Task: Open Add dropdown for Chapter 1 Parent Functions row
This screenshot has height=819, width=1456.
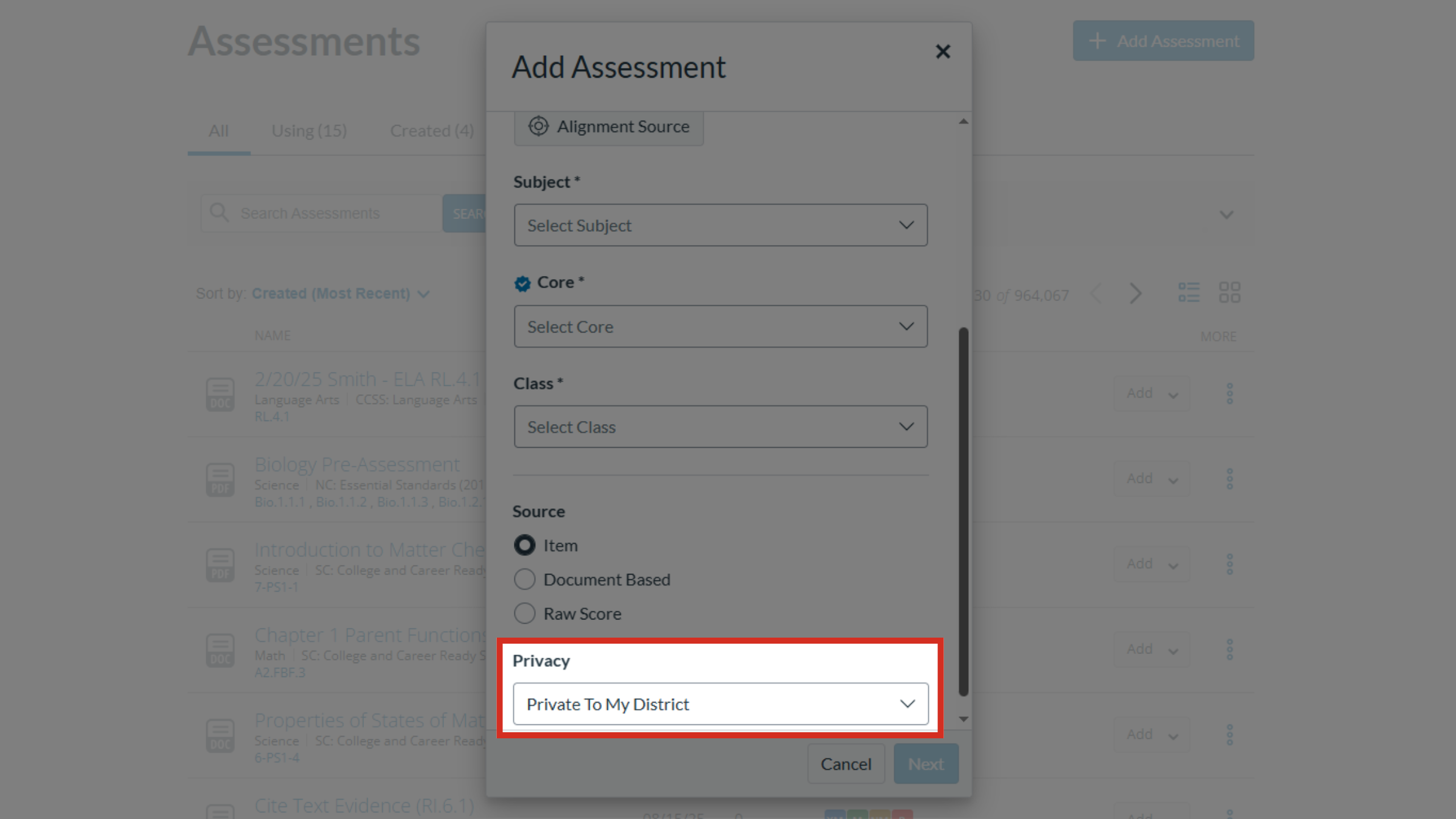Action: 1151,650
